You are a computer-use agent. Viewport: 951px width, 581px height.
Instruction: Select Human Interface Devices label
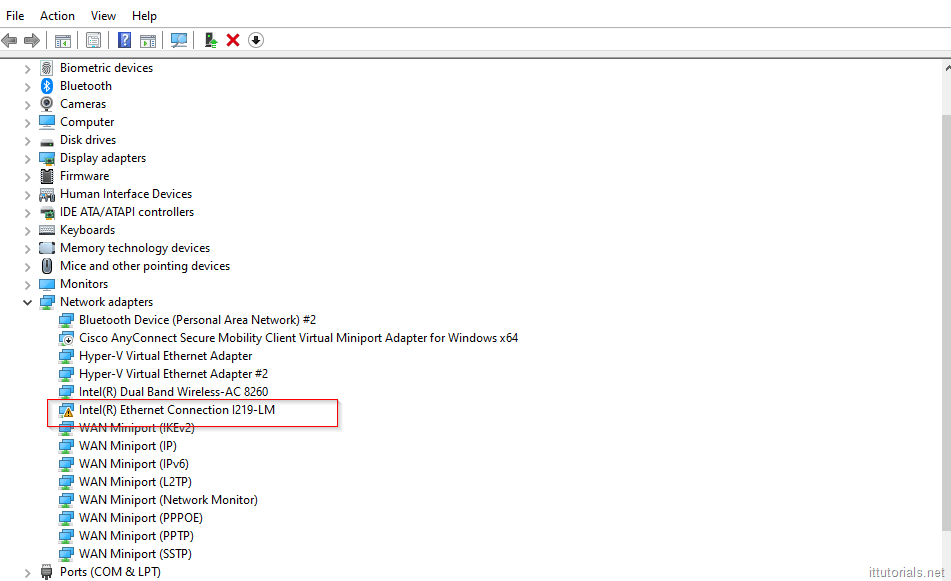[x=126, y=194]
